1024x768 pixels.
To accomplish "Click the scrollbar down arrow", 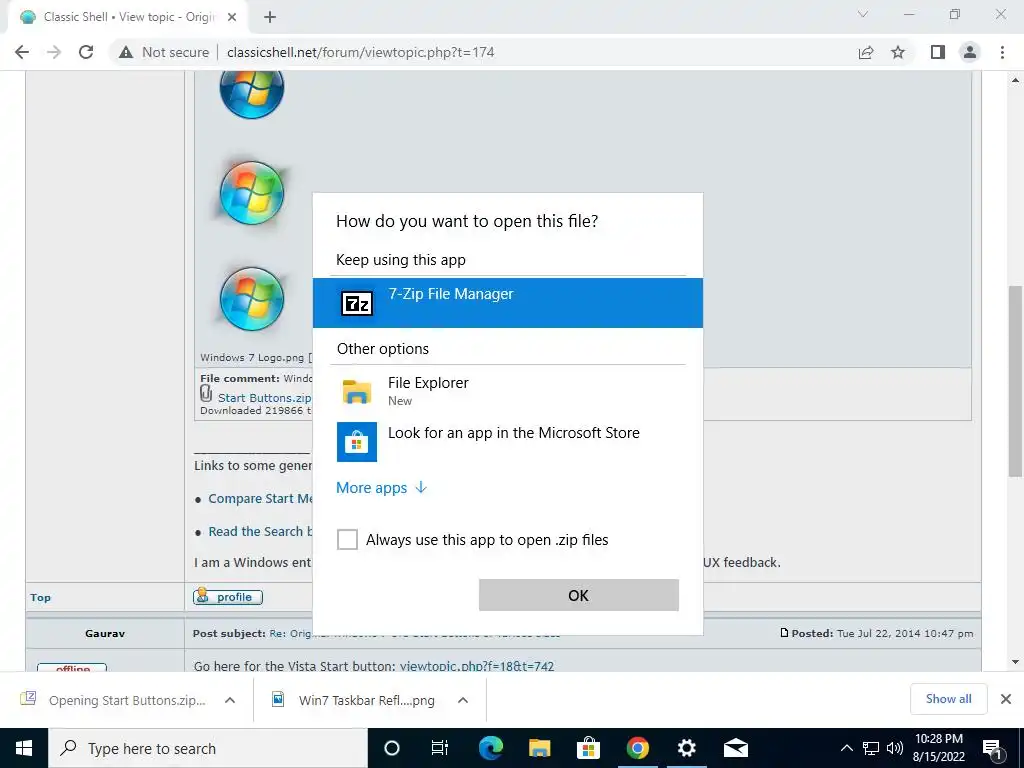I will [x=1015, y=662].
